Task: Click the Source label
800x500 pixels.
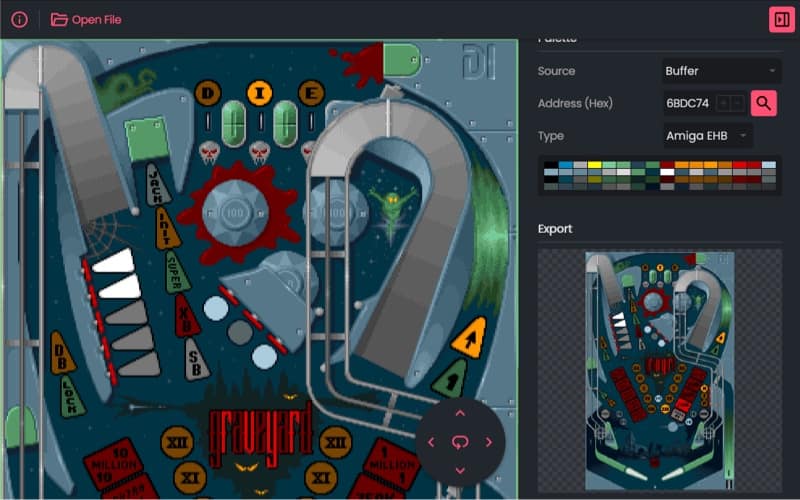Action: click(556, 71)
